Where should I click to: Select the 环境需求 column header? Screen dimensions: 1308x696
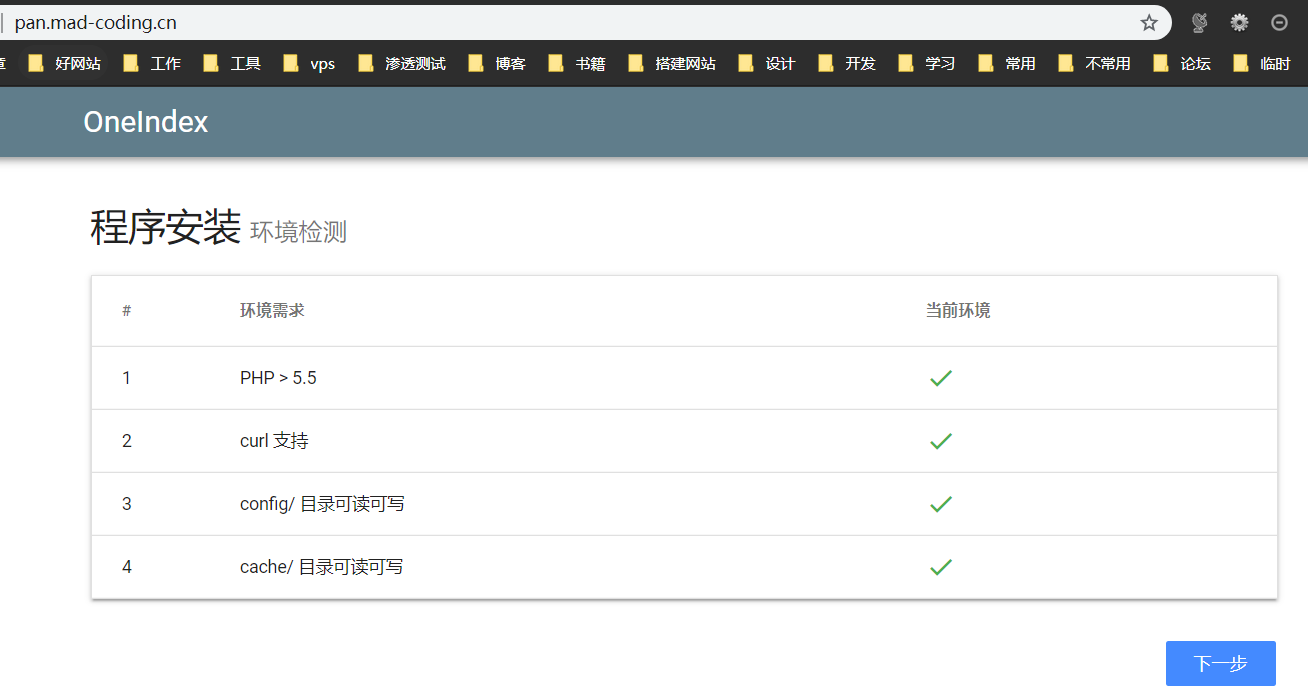pyautogui.click(x=272, y=311)
